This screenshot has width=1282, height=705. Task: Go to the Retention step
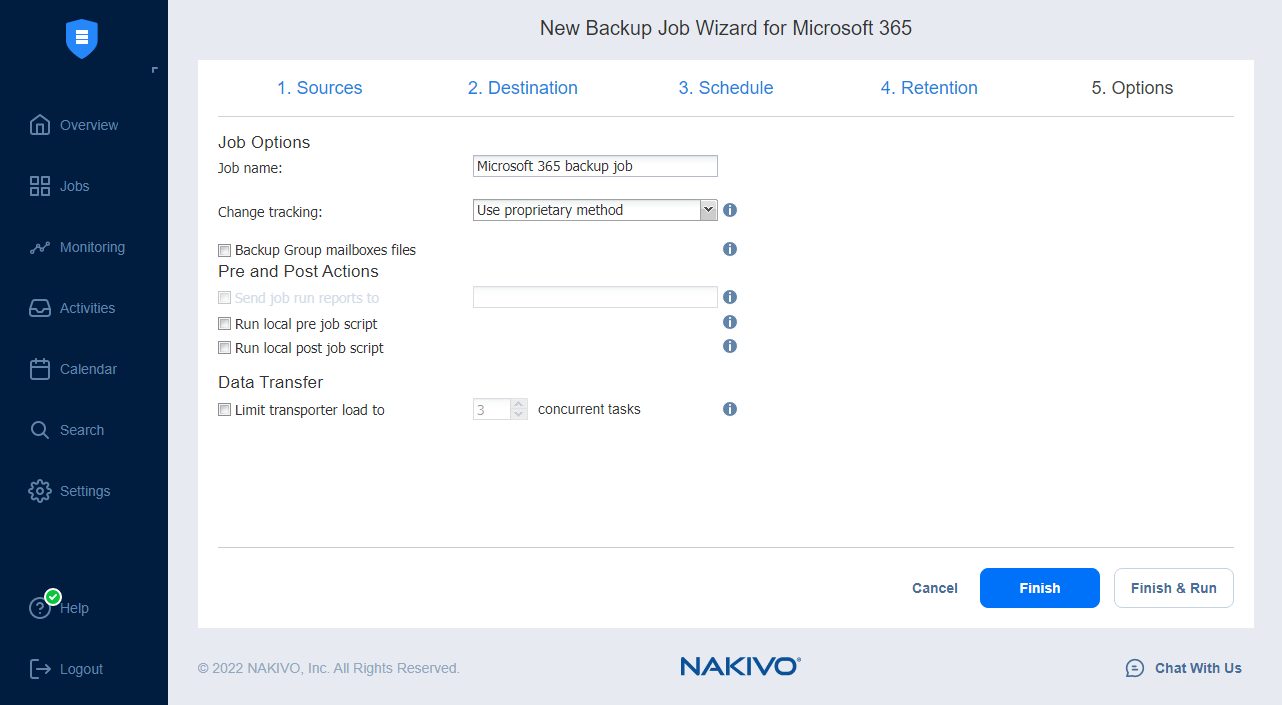point(929,88)
